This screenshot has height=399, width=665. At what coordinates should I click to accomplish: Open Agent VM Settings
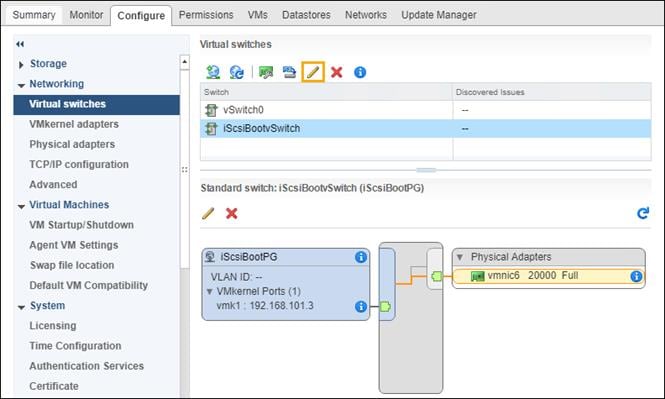(74, 245)
